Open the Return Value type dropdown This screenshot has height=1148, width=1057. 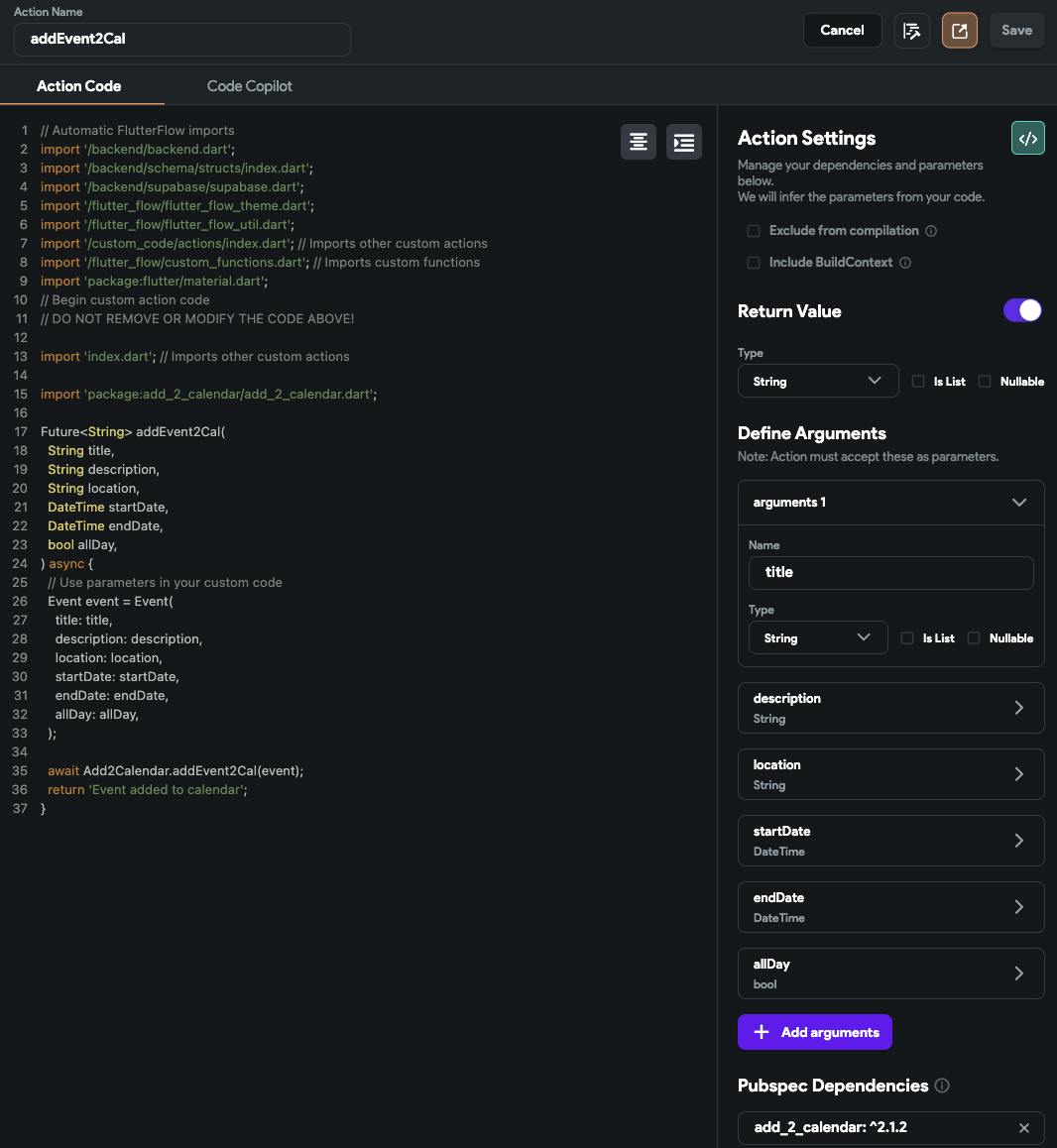coord(818,381)
